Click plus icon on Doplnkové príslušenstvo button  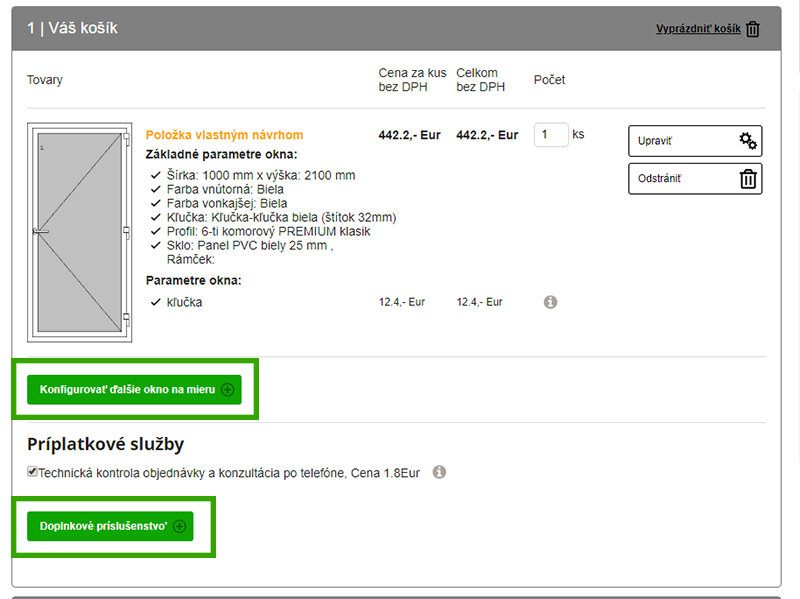[179, 526]
